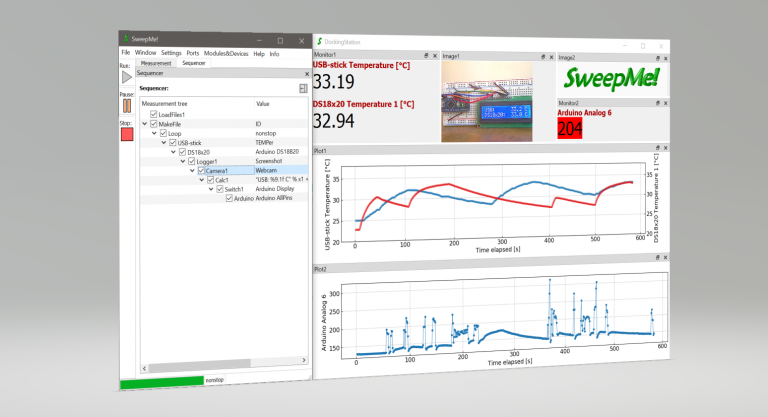Toggle the Loop checkbox
Screen dimensions: 768x417
163,133
